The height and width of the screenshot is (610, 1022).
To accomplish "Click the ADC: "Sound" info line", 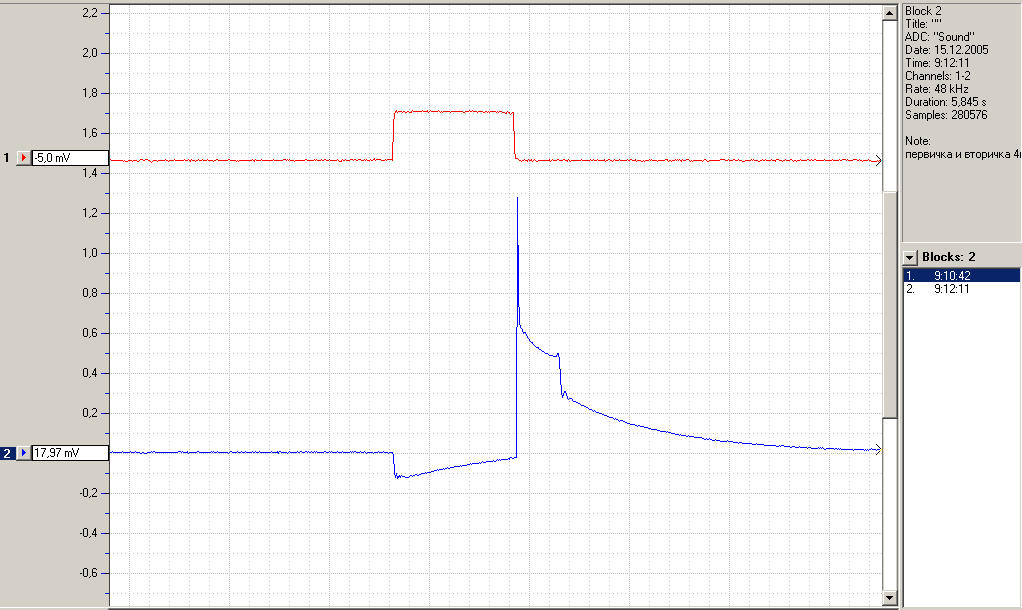I will [939, 37].
